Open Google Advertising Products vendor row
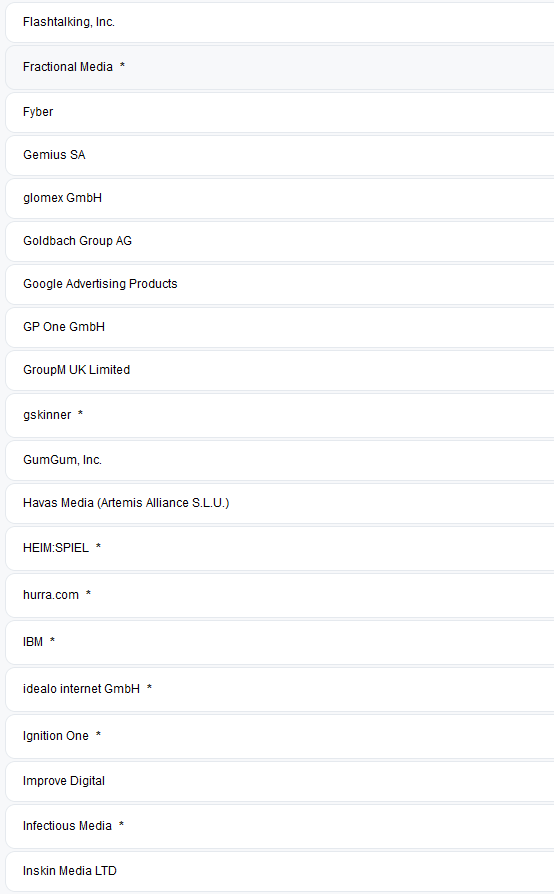 click(280, 284)
